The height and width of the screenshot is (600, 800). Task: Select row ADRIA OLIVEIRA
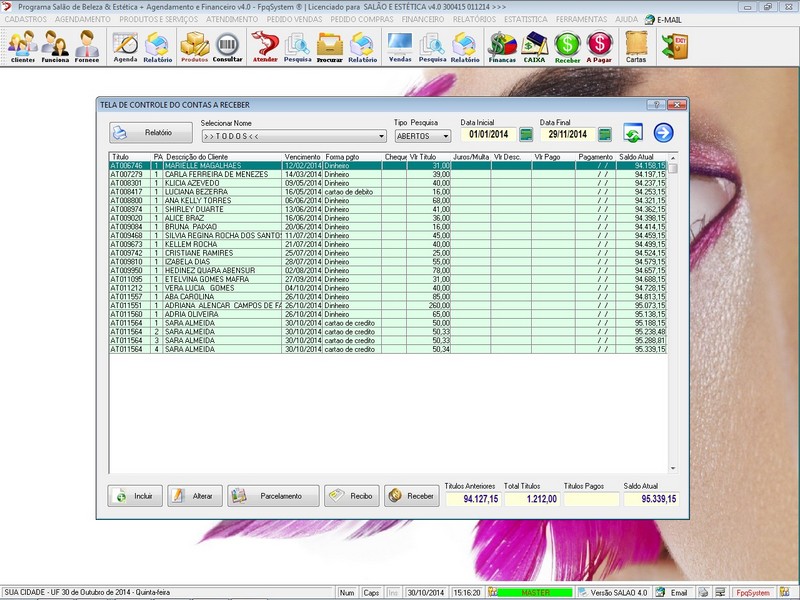coord(388,314)
